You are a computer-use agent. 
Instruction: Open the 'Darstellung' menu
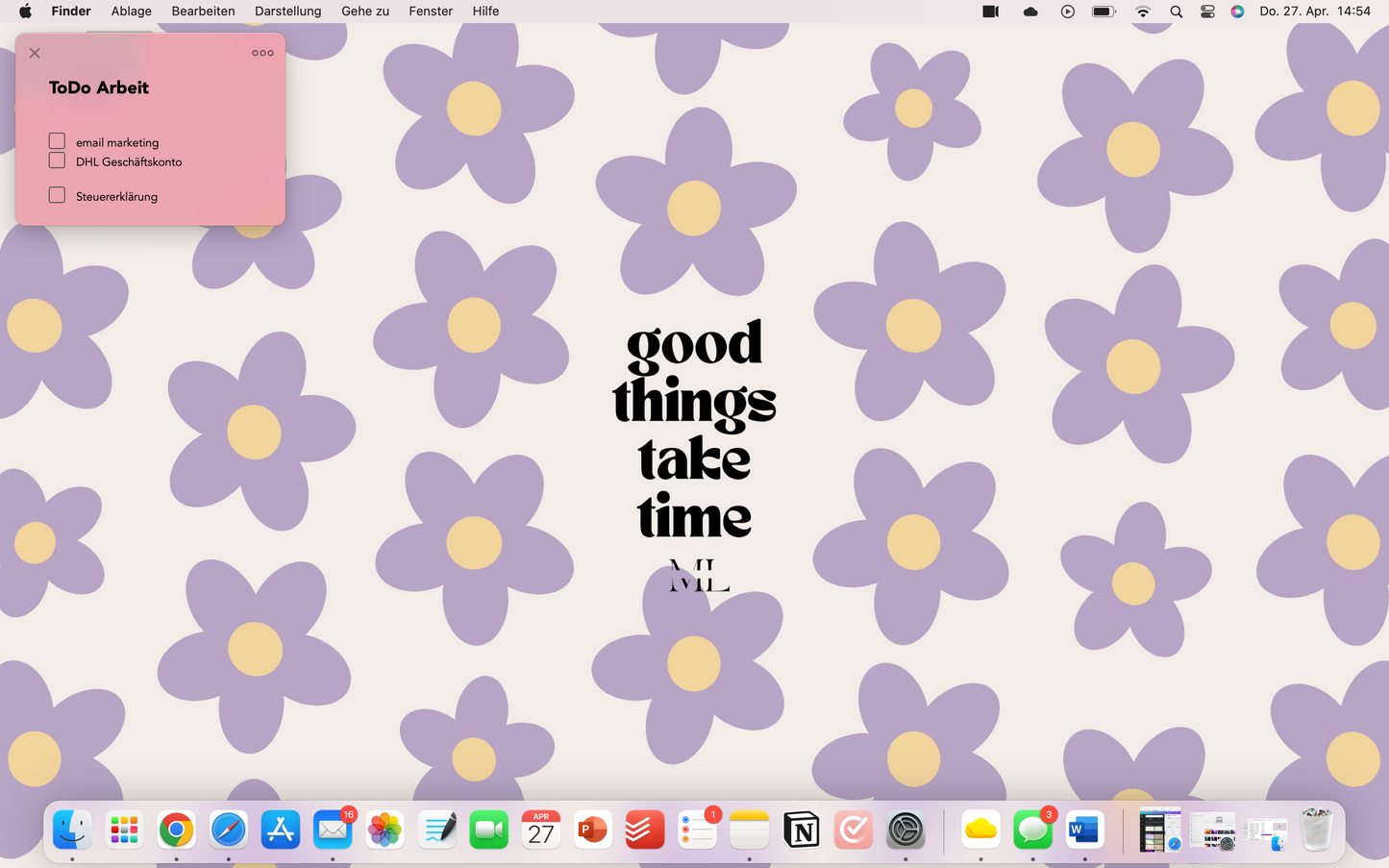[287, 12]
